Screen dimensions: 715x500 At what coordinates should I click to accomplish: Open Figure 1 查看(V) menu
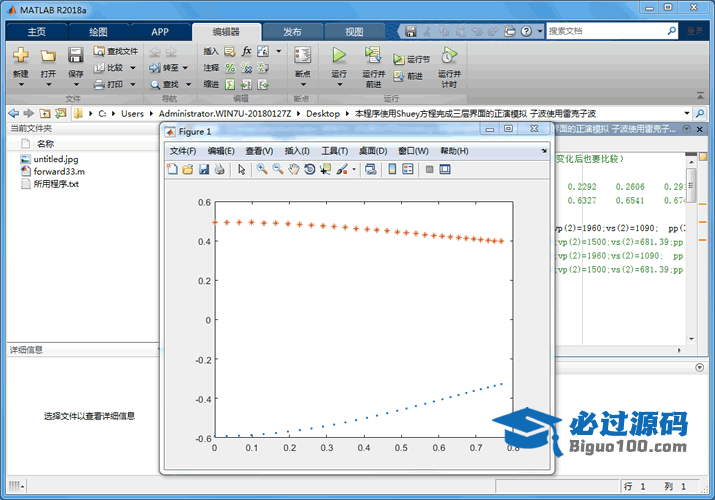[x=259, y=151]
